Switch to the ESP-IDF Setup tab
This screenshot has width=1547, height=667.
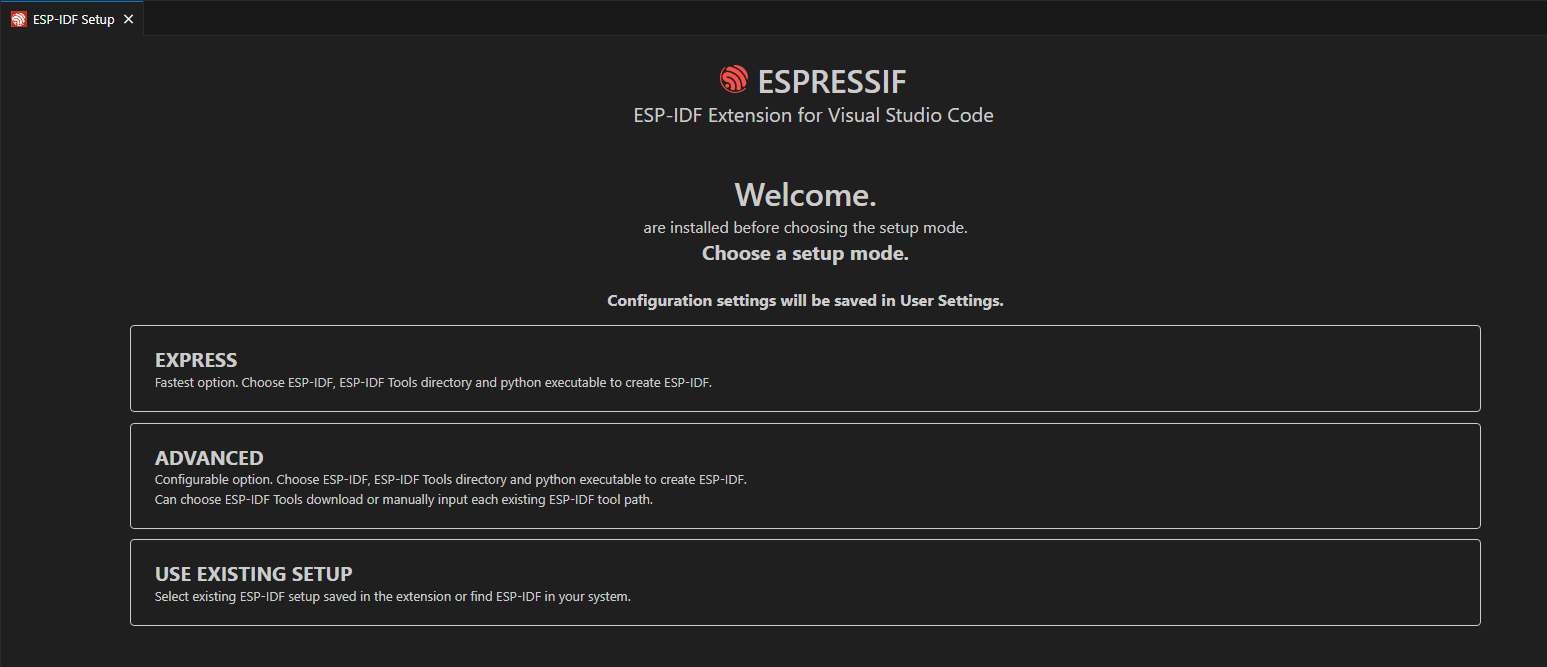[x=72, y=19]
